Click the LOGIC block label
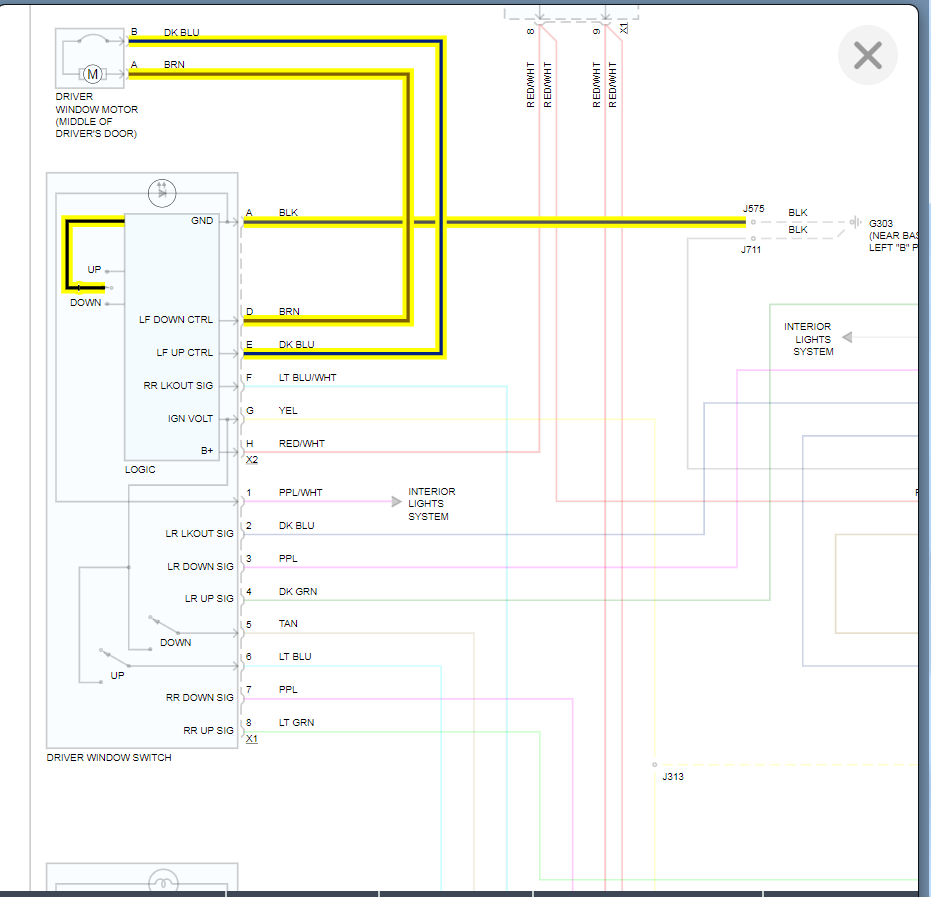 click(140, 470)
